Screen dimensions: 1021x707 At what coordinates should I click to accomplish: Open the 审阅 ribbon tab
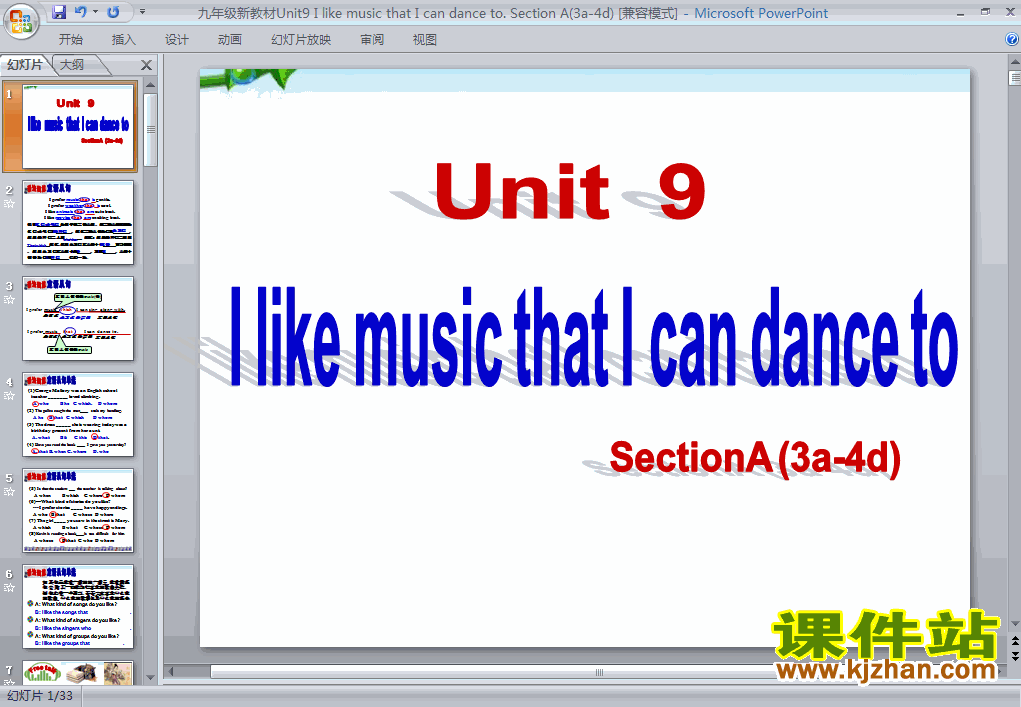[372, 40]
